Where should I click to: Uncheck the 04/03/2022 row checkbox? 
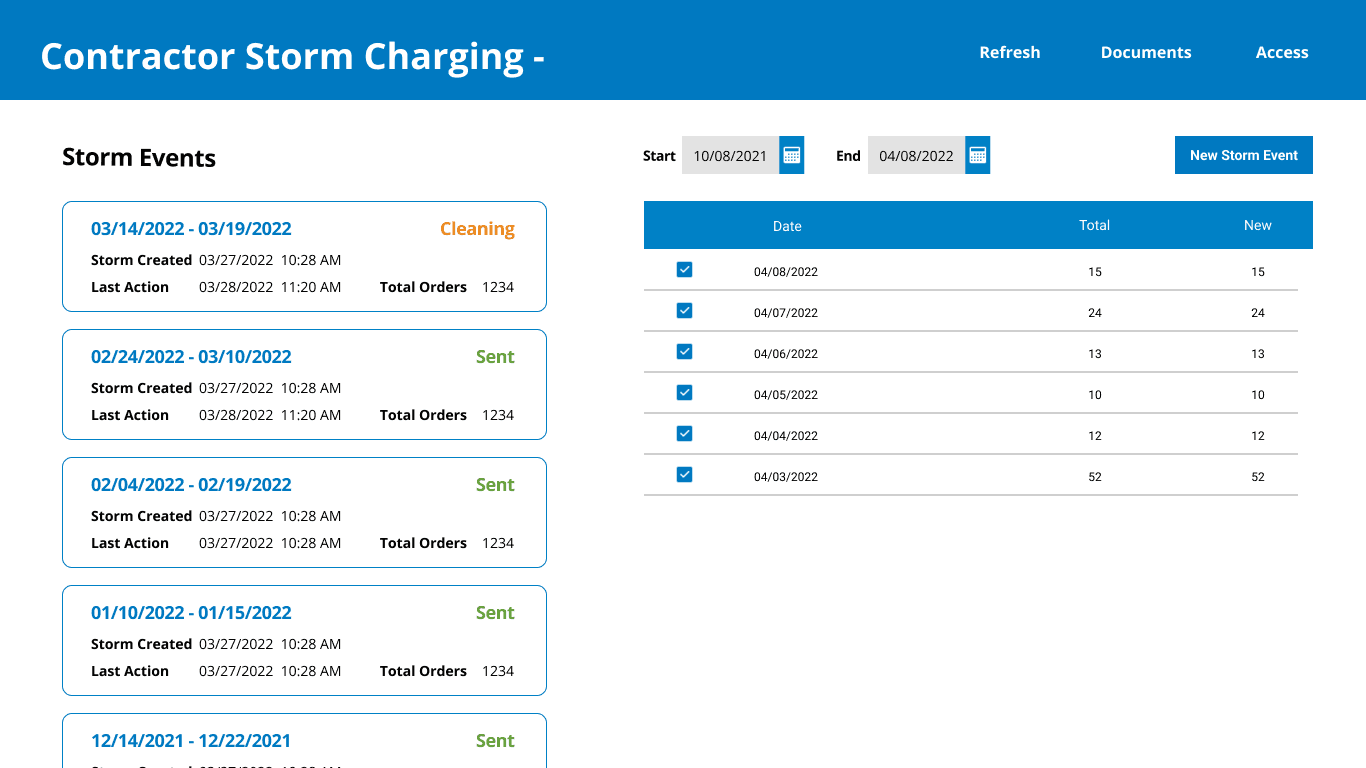[x=684, y=475]
